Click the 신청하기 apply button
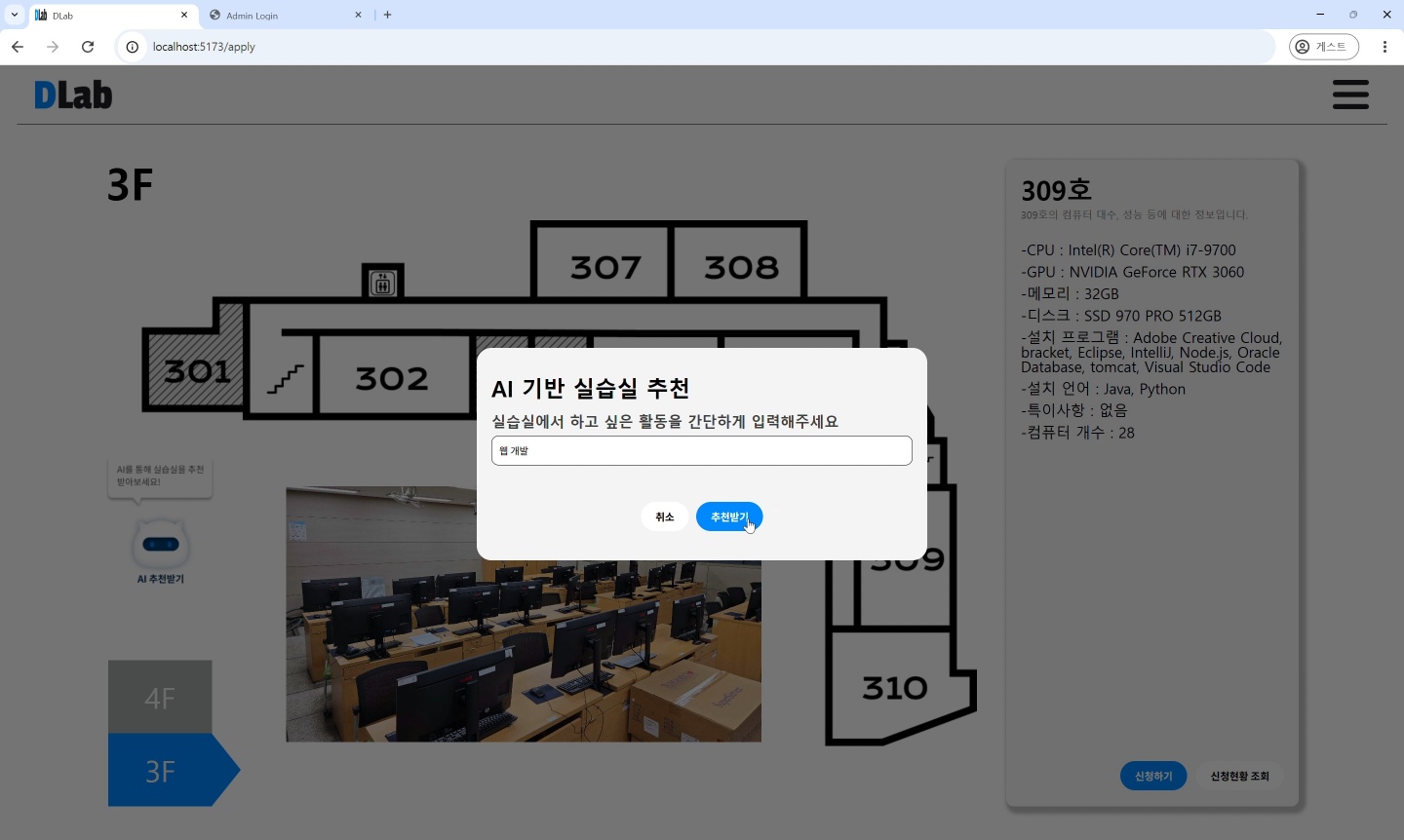The height and width of the screenshot is (840, 1404). pyautogui.click(x=1153, y=776)
